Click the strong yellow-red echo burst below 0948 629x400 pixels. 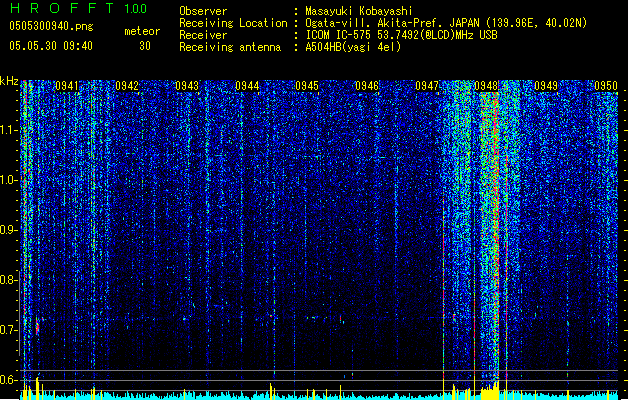(x=490, y=237)
